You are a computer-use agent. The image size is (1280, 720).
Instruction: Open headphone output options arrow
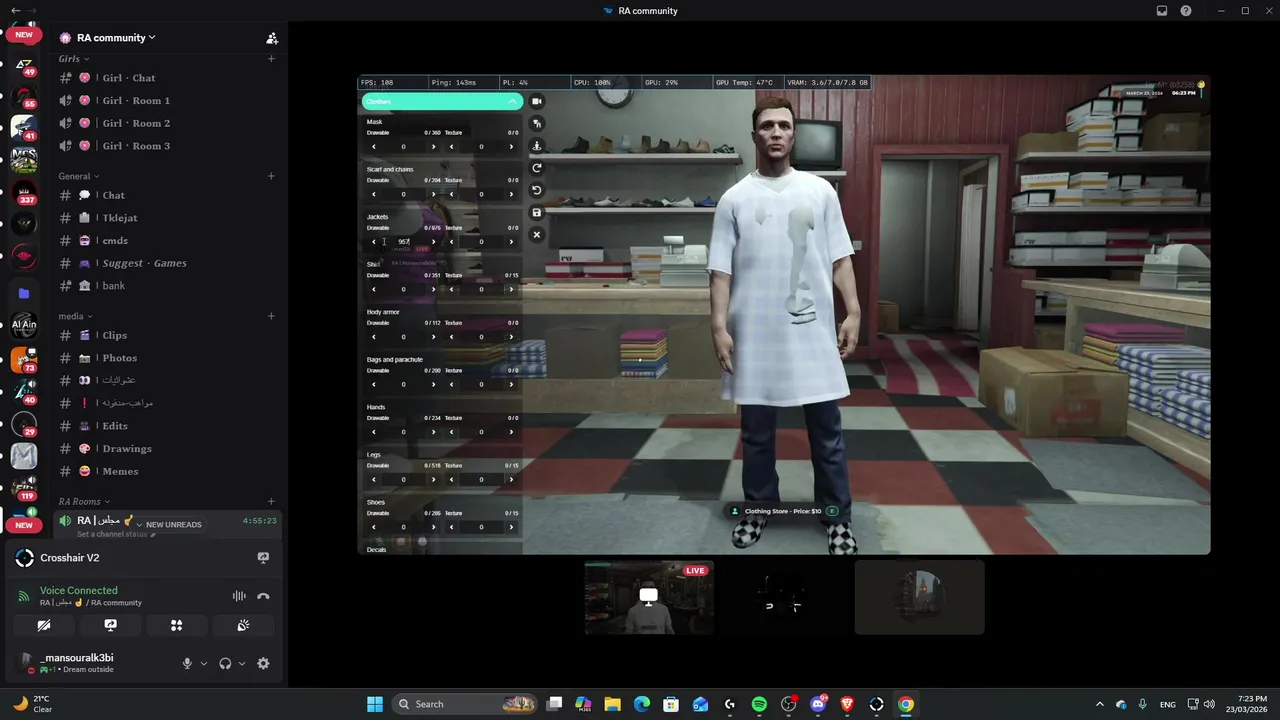[x=242, y=663]
